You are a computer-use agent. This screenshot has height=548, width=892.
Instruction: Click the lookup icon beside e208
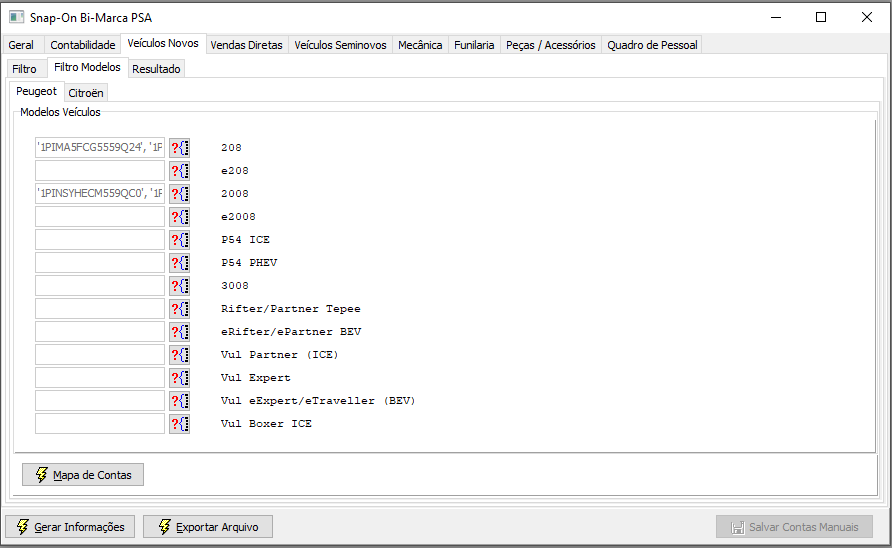179,171
